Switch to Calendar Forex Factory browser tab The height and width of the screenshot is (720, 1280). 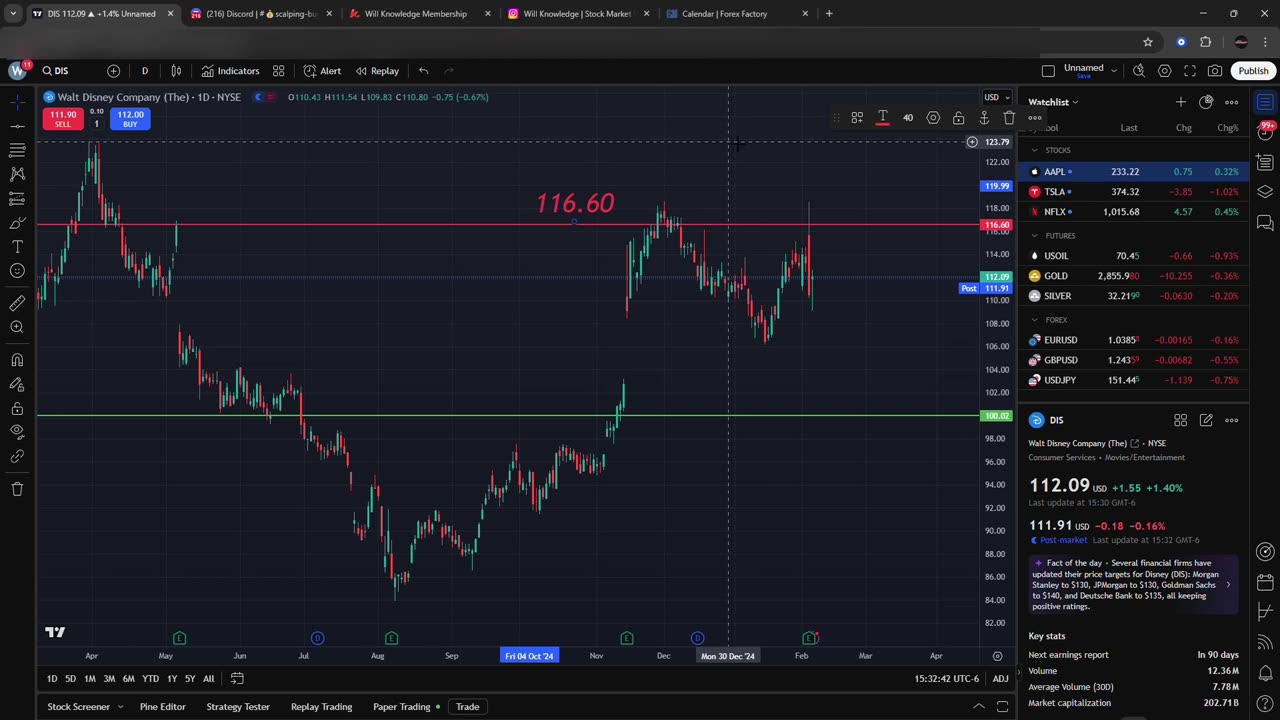click(724, 14)
